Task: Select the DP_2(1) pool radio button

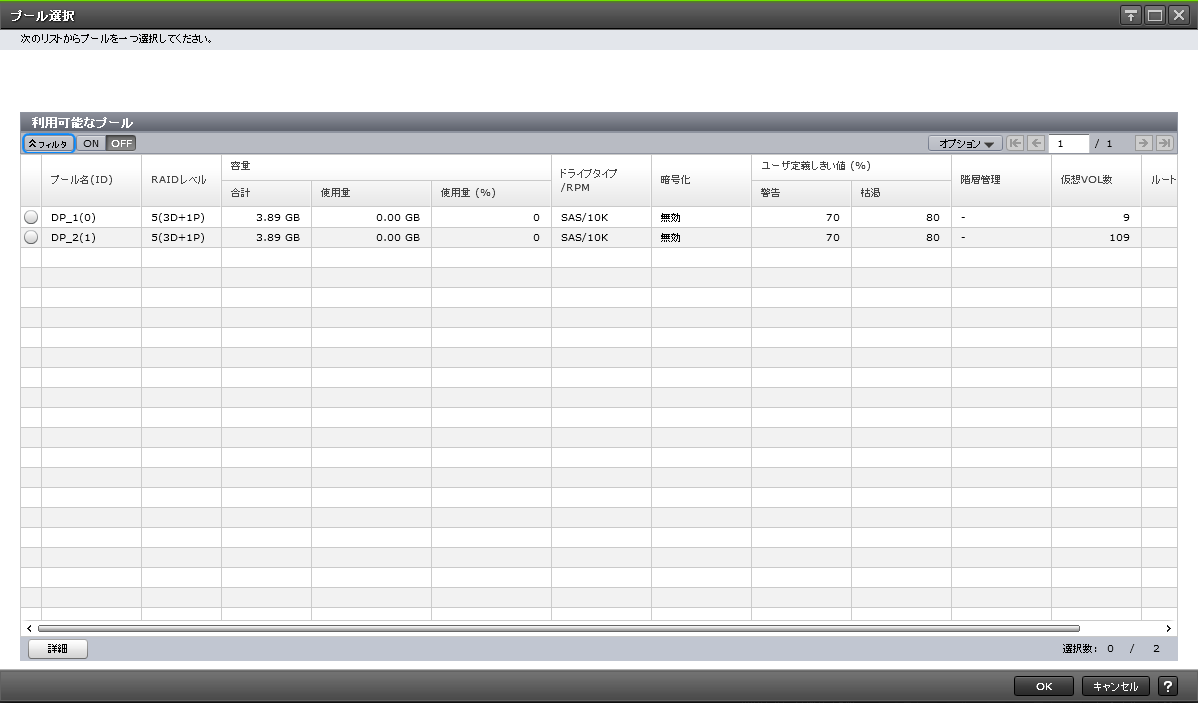Action: click(x=31, y=237)
